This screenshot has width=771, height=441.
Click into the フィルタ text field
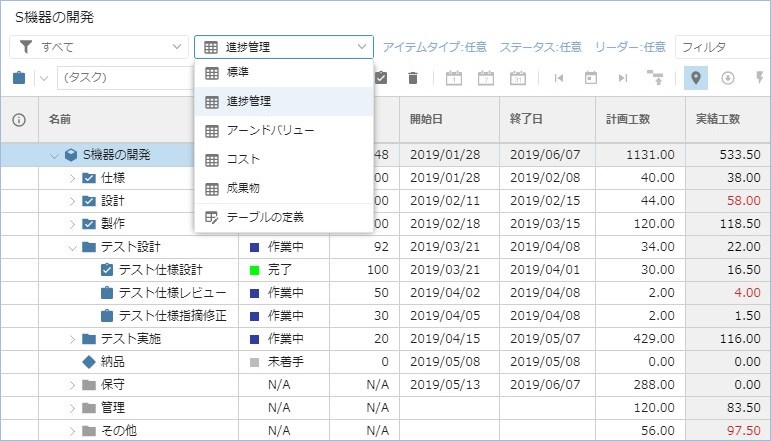click(722, 47)
